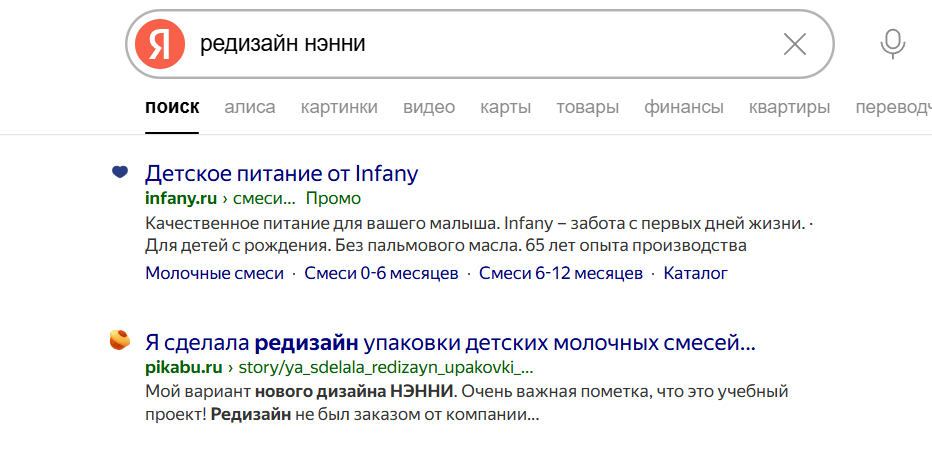Start voice search with microphone icon
The height and width of the screenshot is (458, 932).
pos(892,44)
